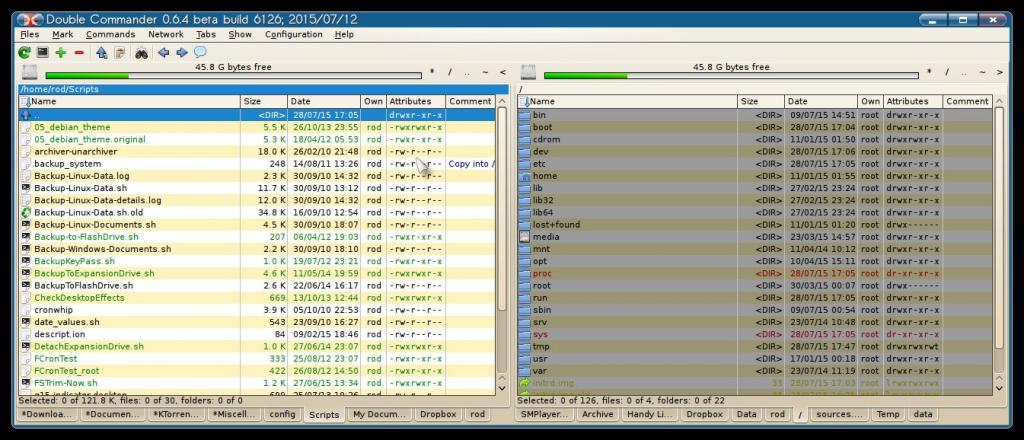Open the left panel drive list button

tap(29, 72)
